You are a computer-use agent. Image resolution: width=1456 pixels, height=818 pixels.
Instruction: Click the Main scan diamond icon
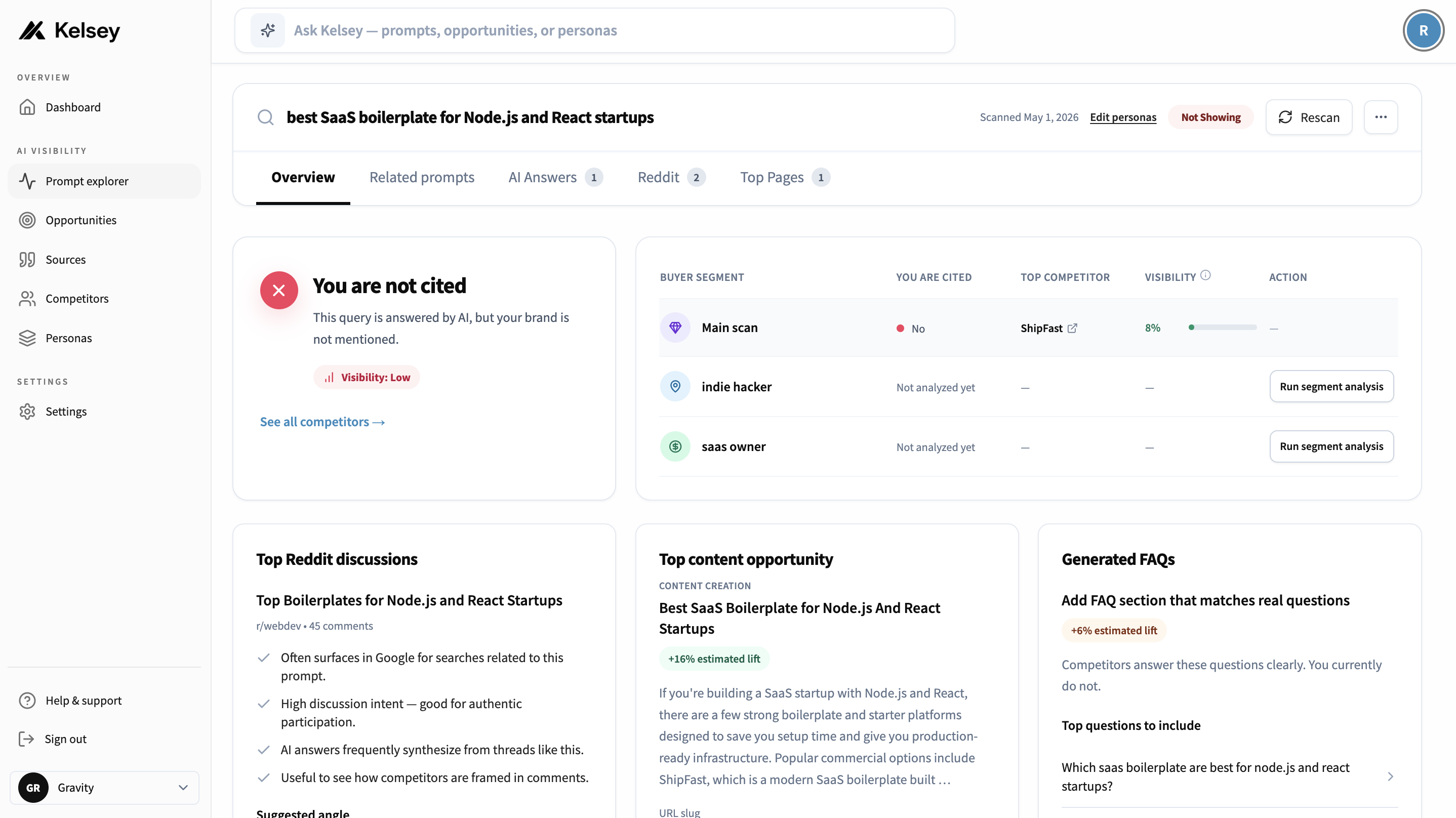point(675,328)
